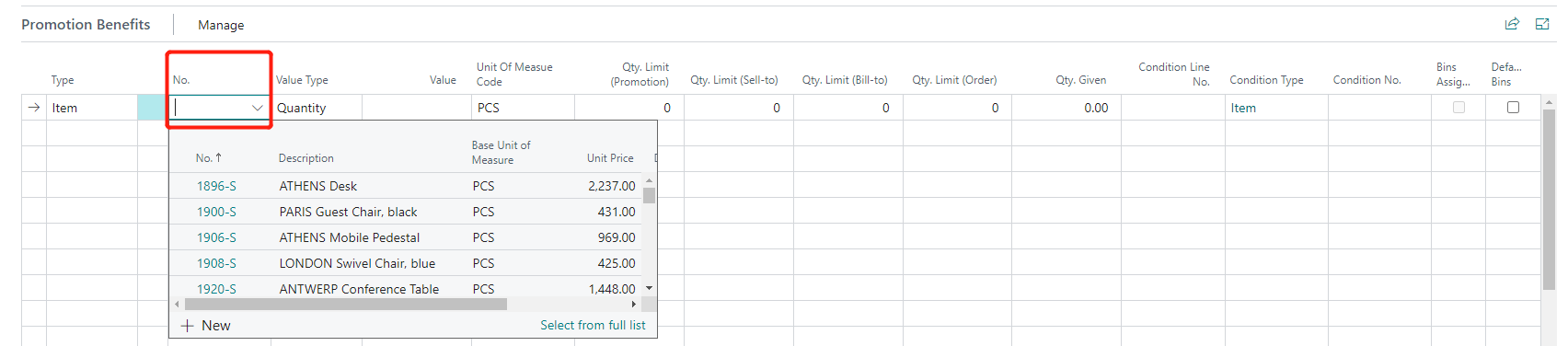This screenshot has width=1568, height=346.
Task: Click unit price 969.00
Action: tap(617, 237)
